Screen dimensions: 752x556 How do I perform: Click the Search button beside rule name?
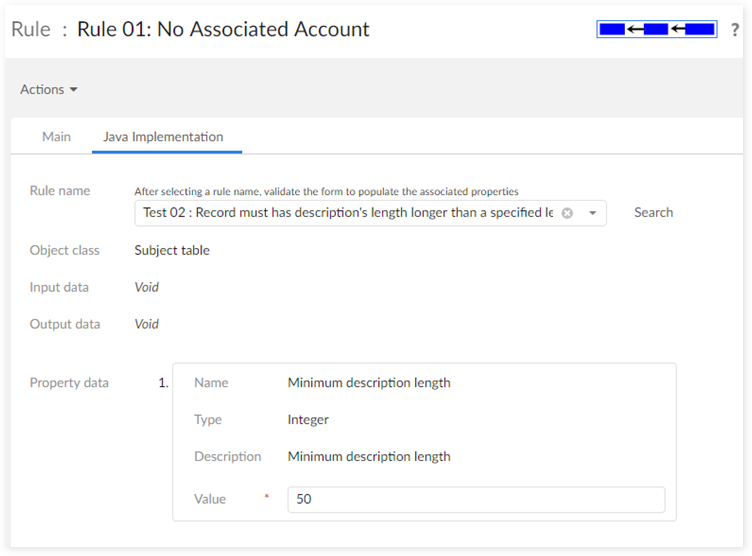653,213
